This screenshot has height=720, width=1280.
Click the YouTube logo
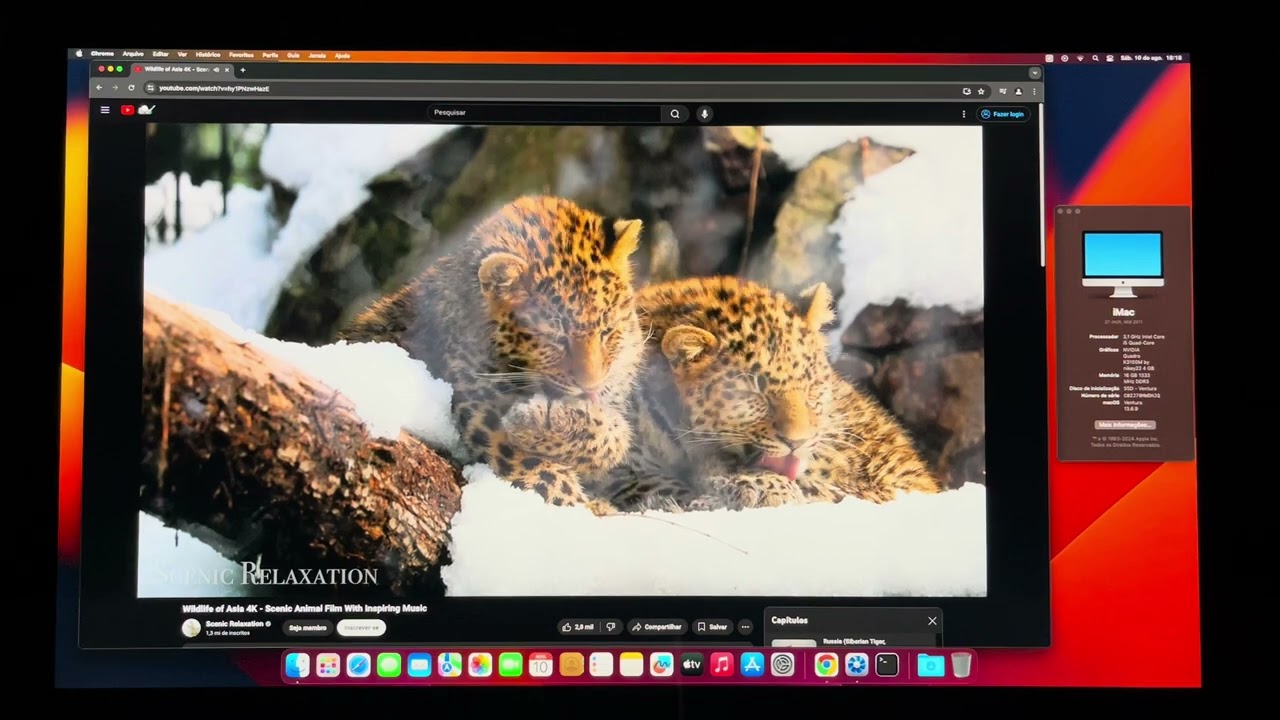point(138,110)
